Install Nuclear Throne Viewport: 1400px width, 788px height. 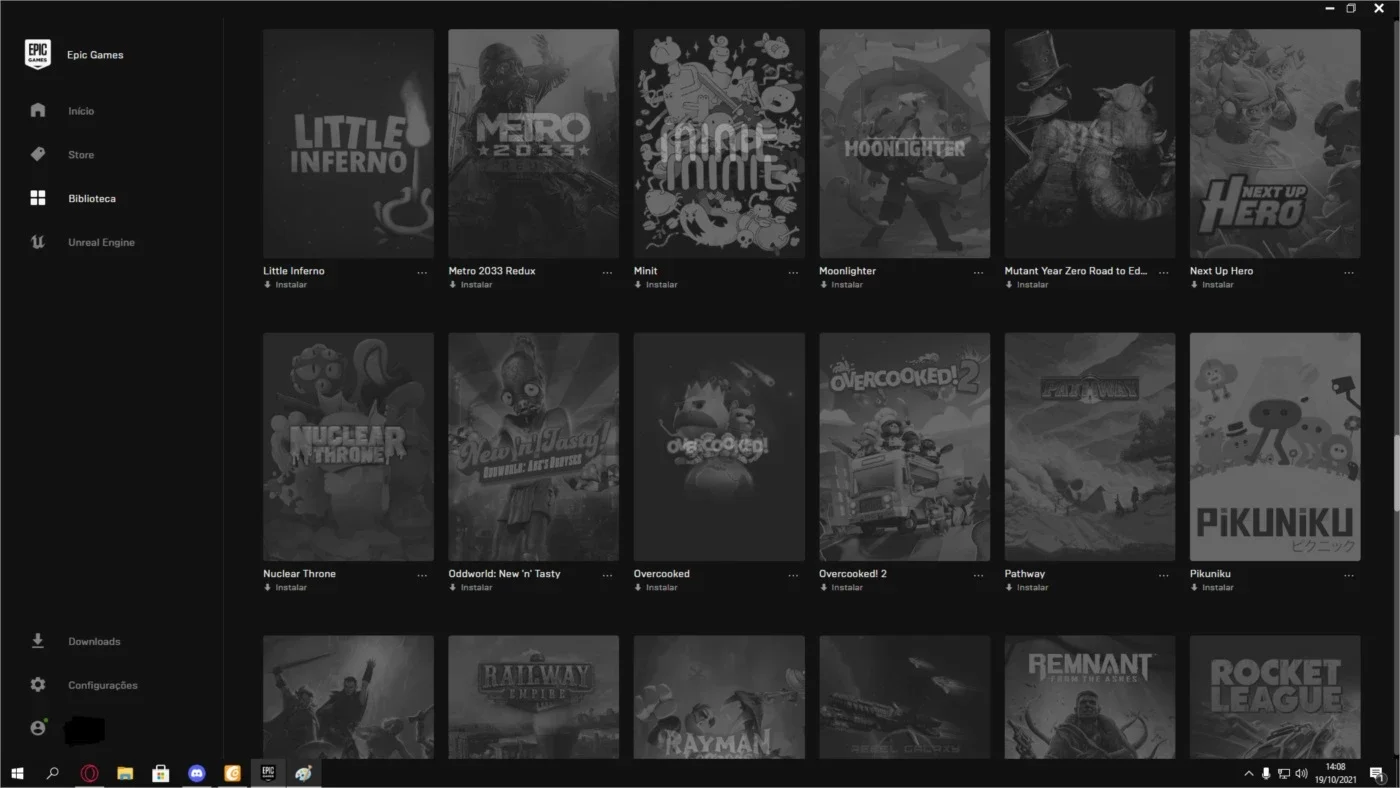[x=285, y=588]
